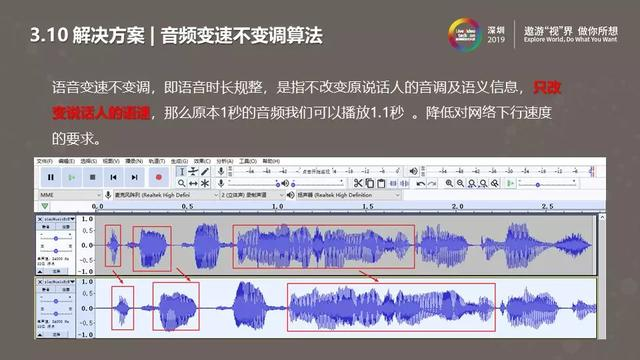The width and height of the screenshot is (640, 360).
Task: Open the 生成(G) Generate menu
Action: 179,161
